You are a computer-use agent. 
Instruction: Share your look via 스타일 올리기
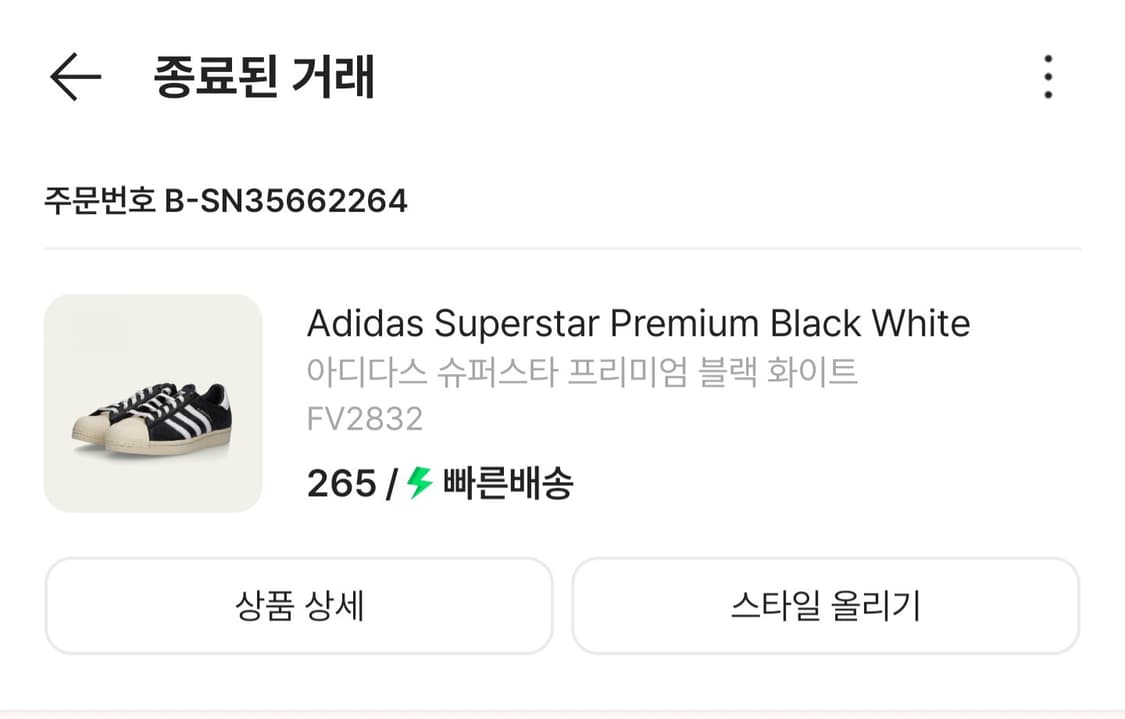(827, 605)
